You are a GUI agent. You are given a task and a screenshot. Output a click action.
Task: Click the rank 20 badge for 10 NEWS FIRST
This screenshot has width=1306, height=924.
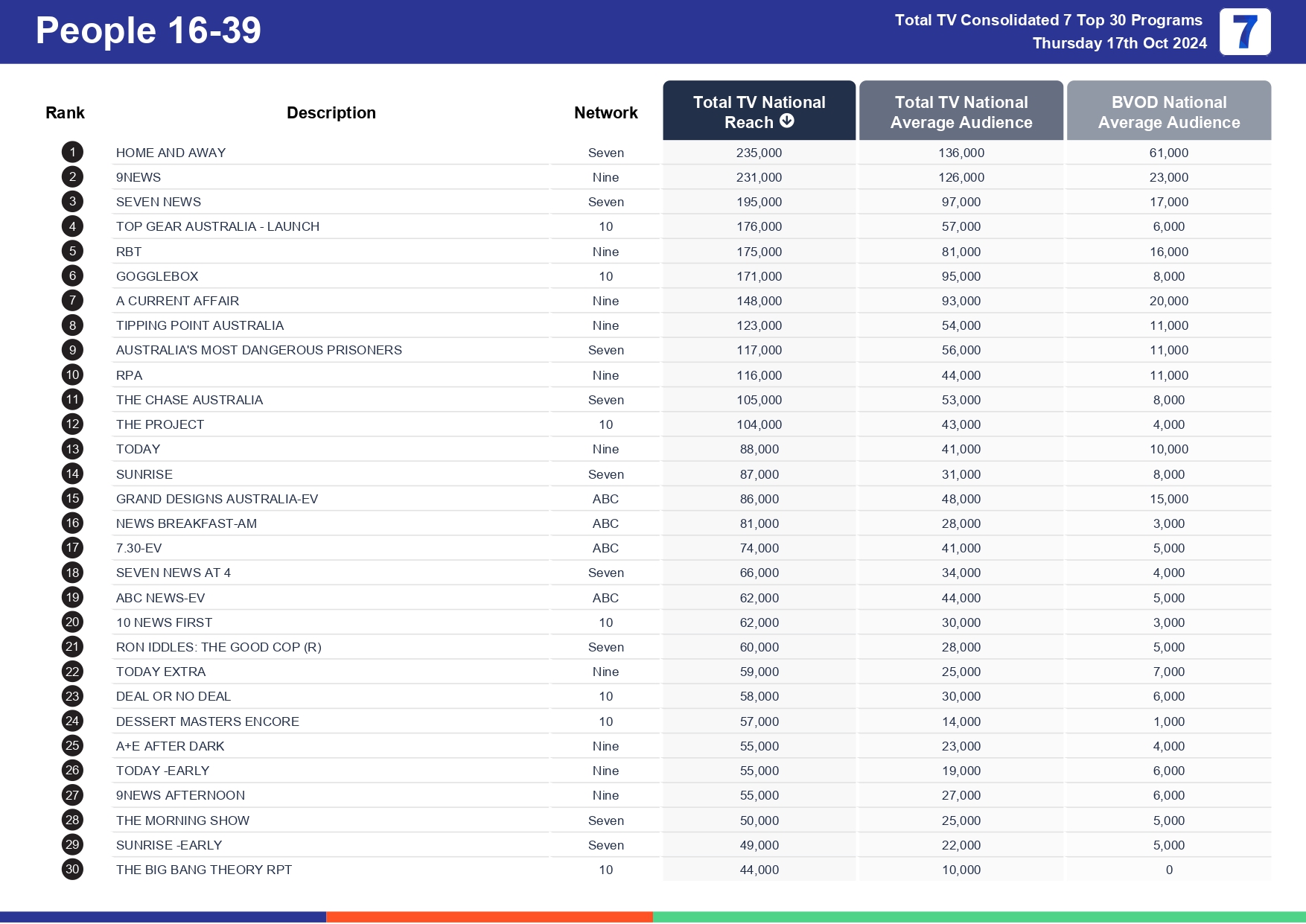pyautogui.click(x=71, y=622)
